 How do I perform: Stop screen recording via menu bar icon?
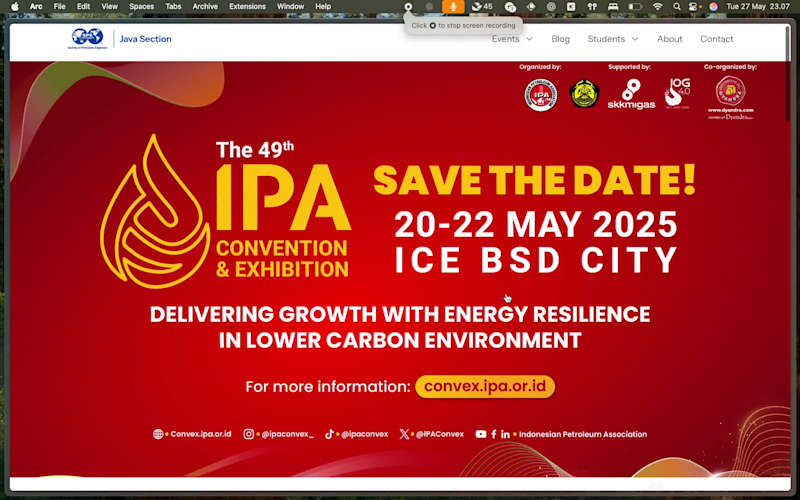click(x=408, y=7)
